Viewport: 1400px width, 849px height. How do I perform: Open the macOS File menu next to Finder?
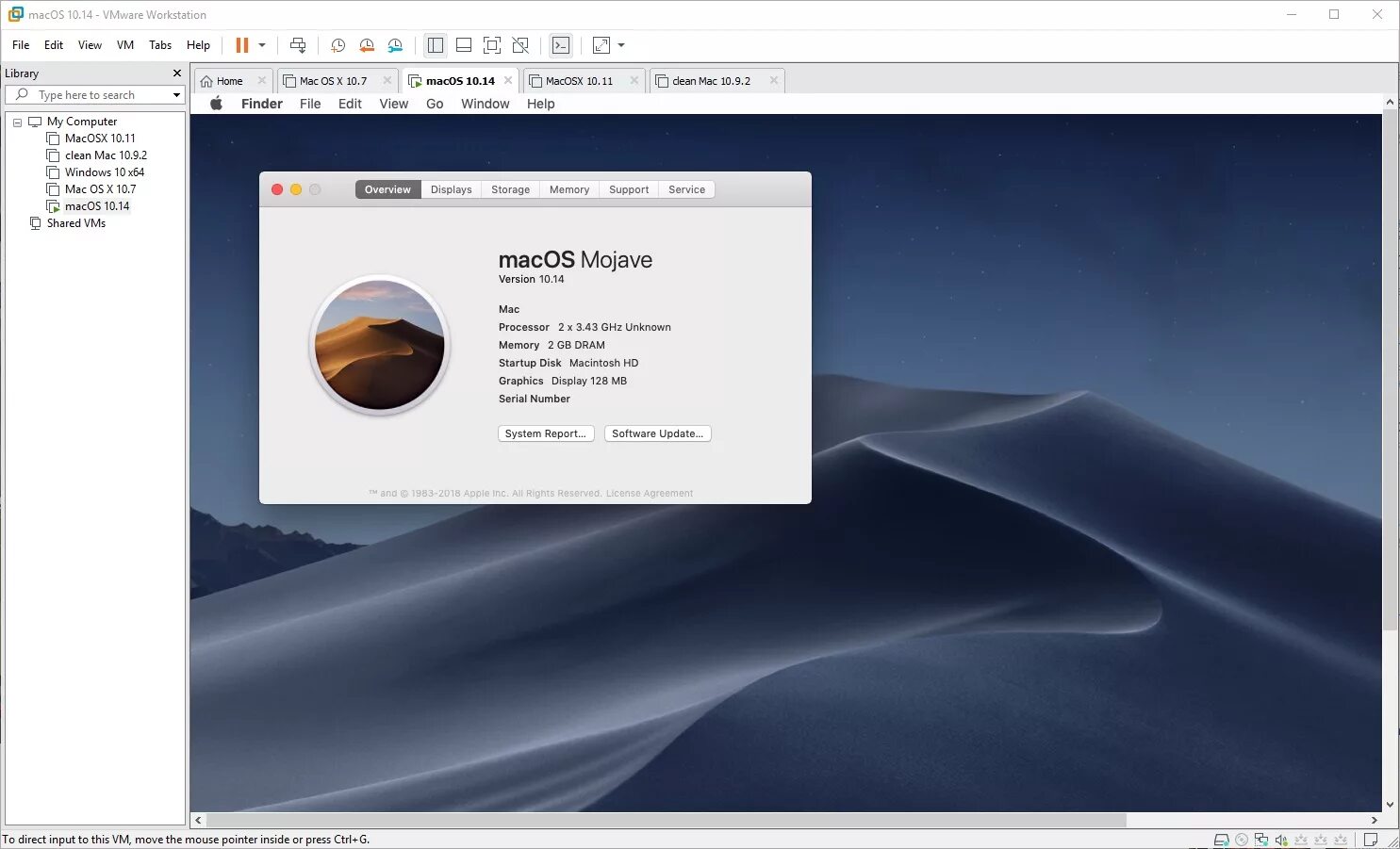[x=310, y=104]
